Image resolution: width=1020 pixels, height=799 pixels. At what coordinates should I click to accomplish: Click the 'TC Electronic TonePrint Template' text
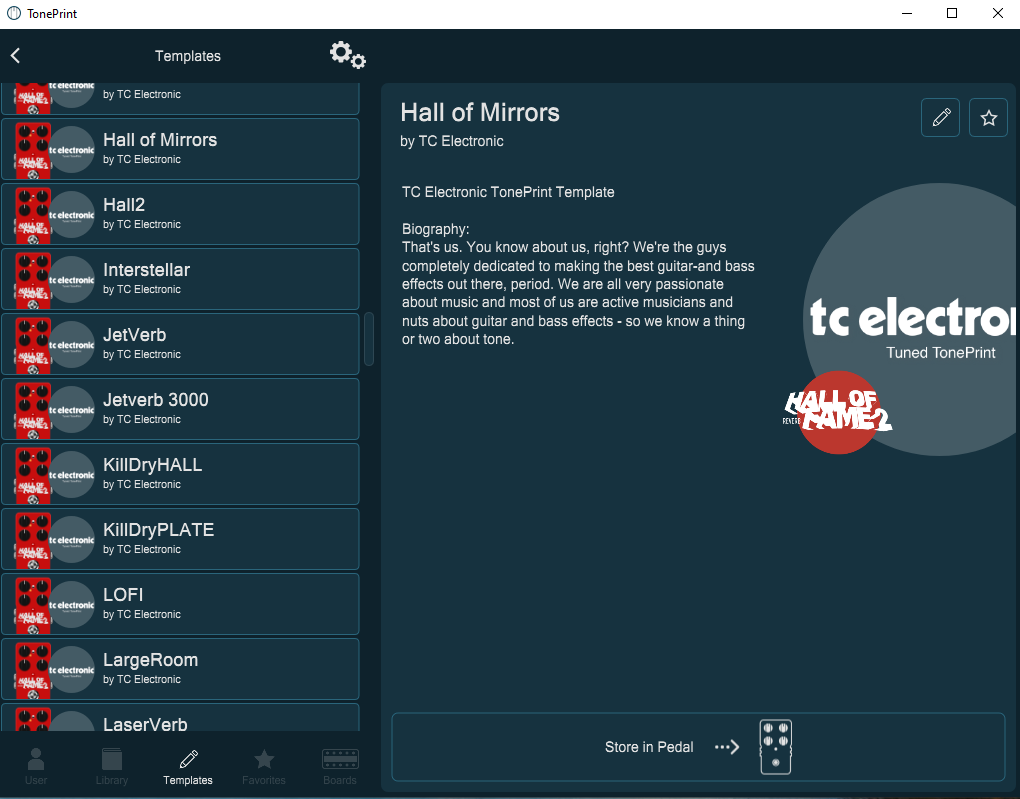(x=508, y=192)
